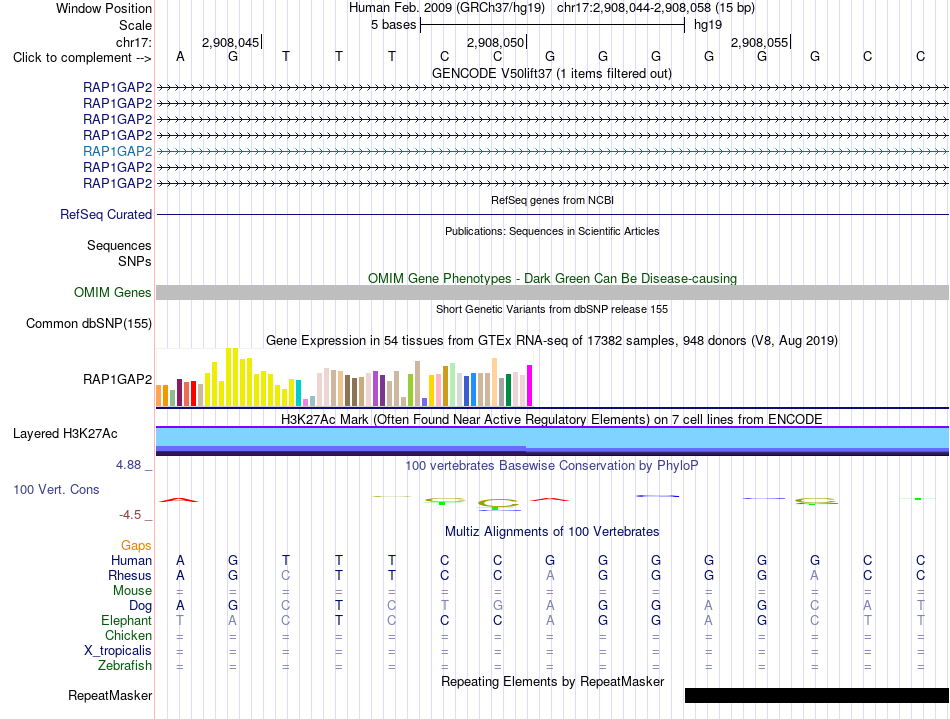Click the light blue H3K27Ac signal band

click(x=552, y=437)
